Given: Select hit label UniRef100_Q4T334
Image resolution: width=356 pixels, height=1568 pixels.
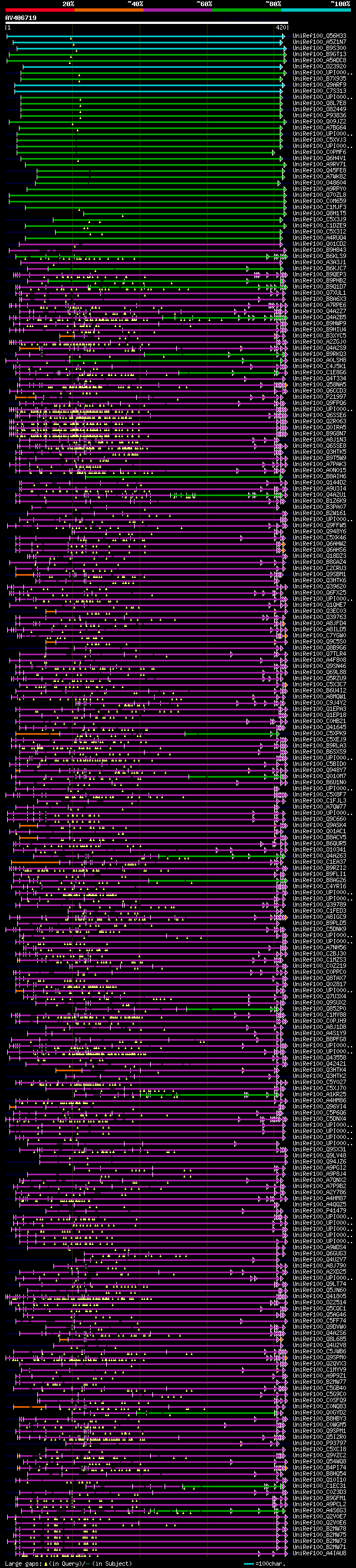Looking at the screenshot, I should coord(319,379).
